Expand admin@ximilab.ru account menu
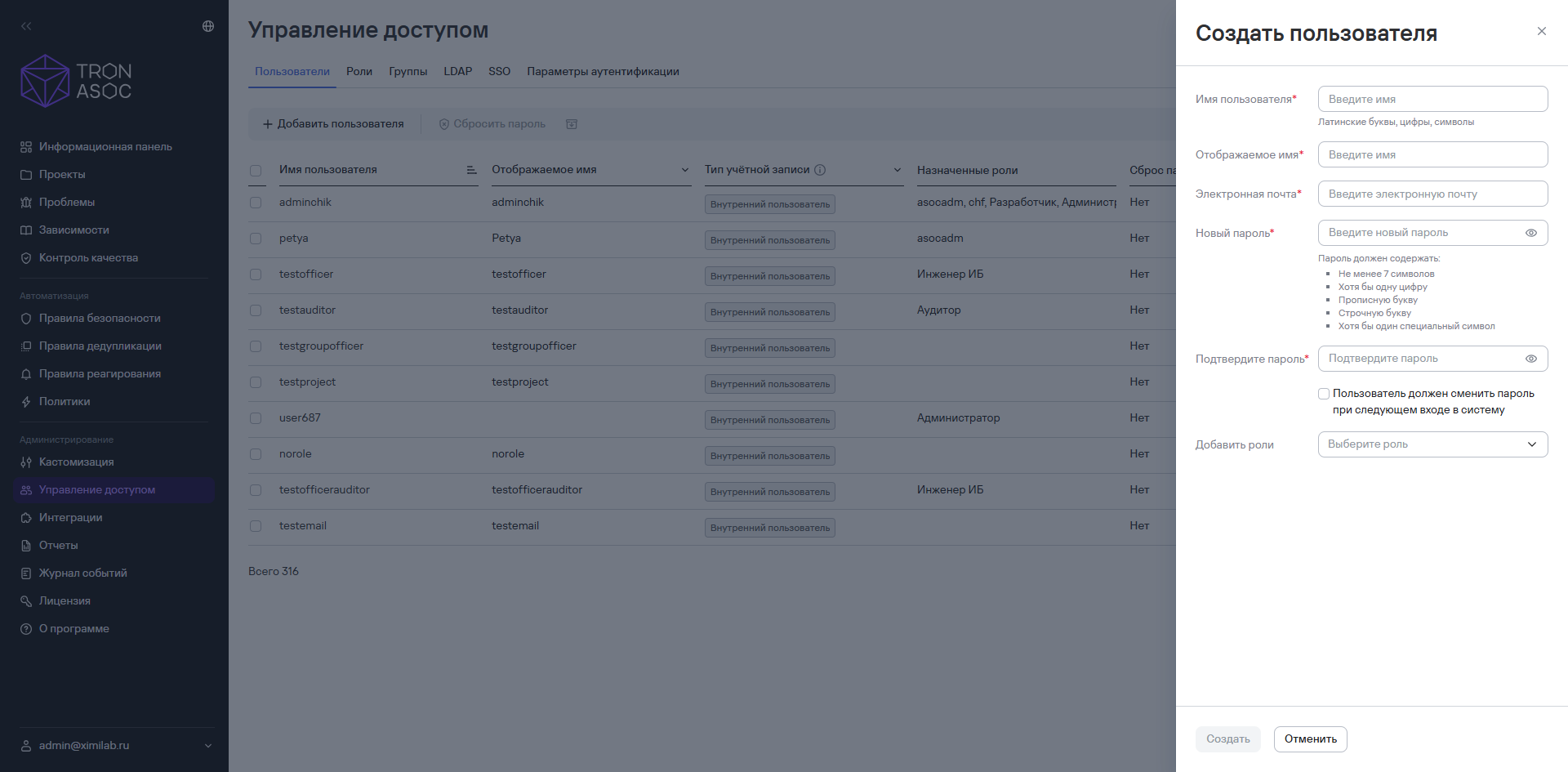This screenshot has width=1568, height=772. (208, 746)
